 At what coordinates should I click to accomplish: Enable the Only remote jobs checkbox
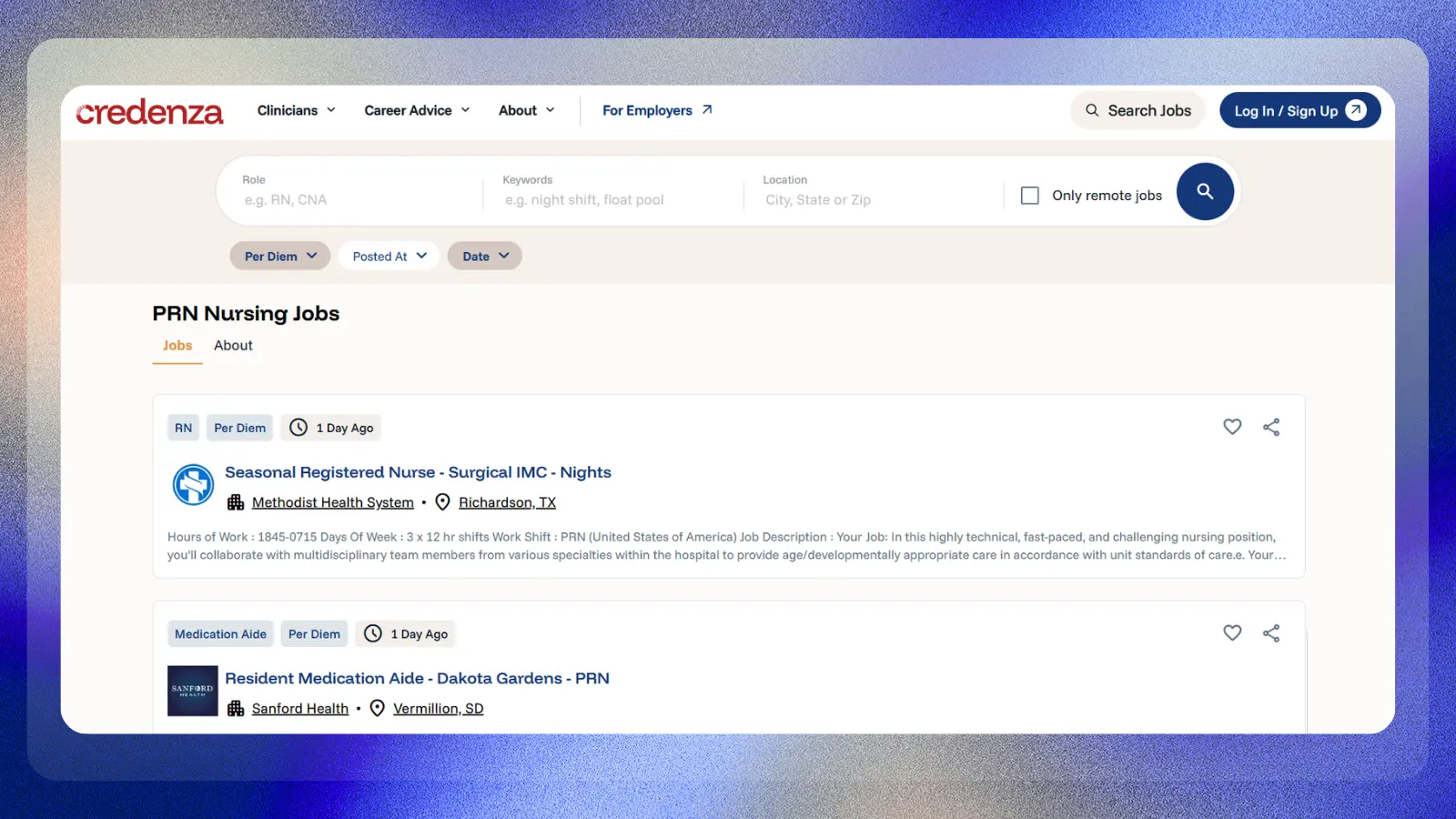tap(1030, 195)
